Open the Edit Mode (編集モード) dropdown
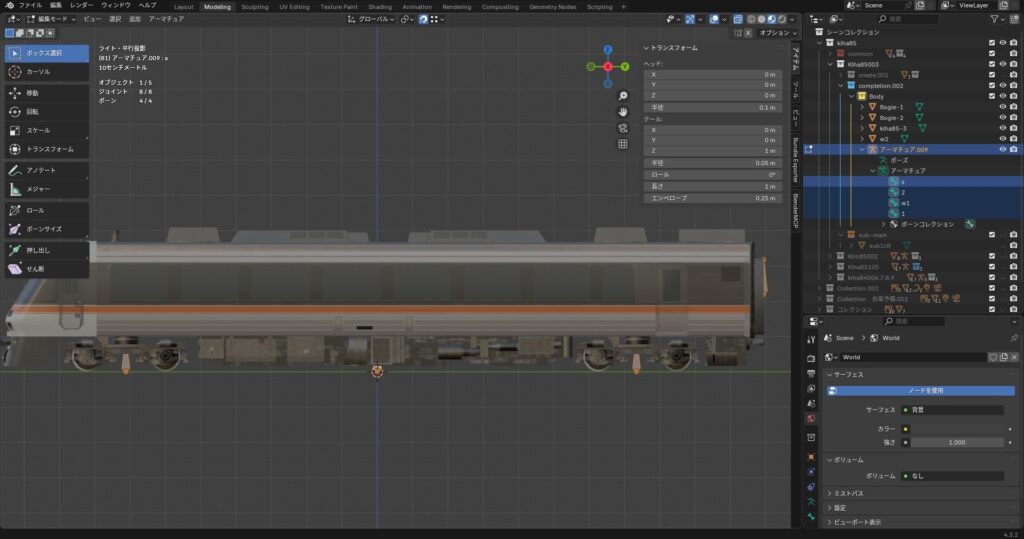This screenshot has height=539, width=1024. tap(52, 19)
